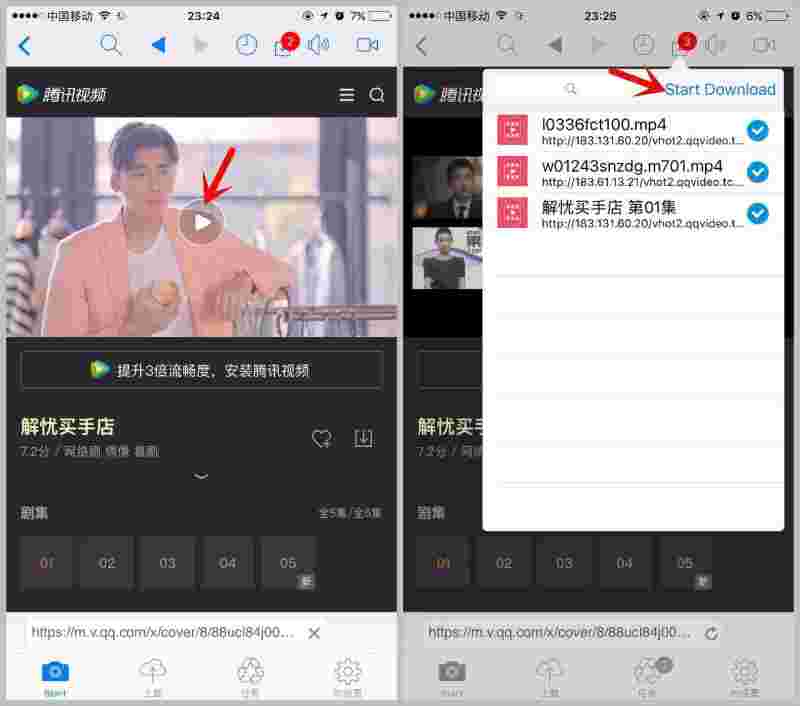Toggle the w01243snzdg.m701.mp4 checkbox

pos(758,172)
